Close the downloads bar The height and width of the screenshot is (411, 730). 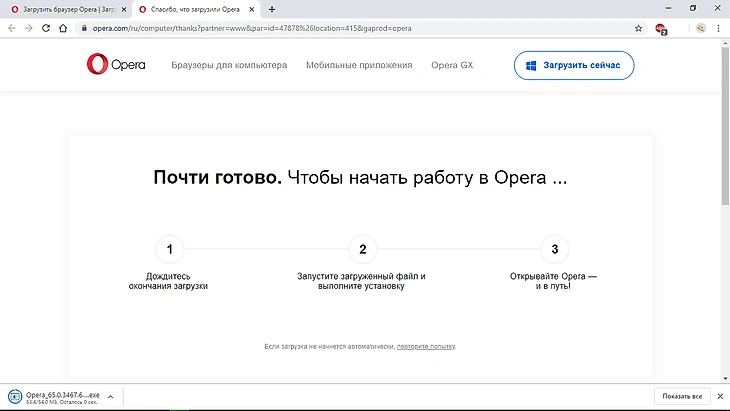click(720, 396)
